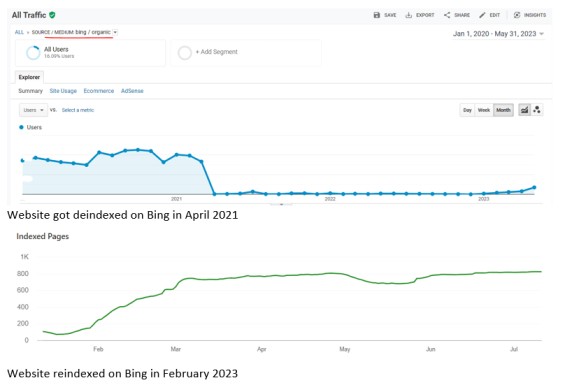Click the Mar label on Indexed Pages axis
The image size is (565, 385).
[x=175, y=349]
